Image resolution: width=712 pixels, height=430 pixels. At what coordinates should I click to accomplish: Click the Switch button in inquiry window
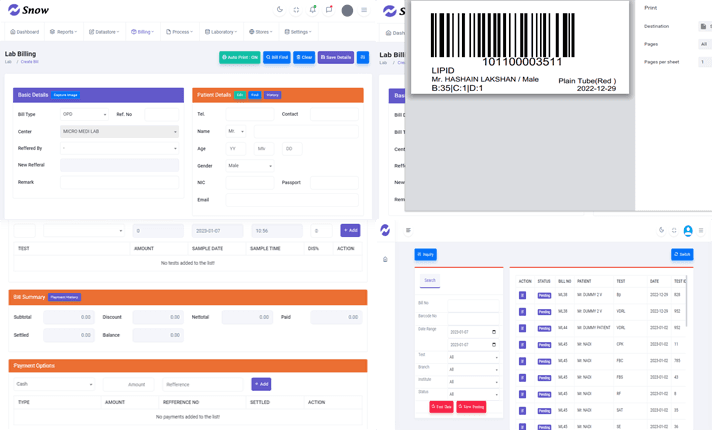pos(682,254)
